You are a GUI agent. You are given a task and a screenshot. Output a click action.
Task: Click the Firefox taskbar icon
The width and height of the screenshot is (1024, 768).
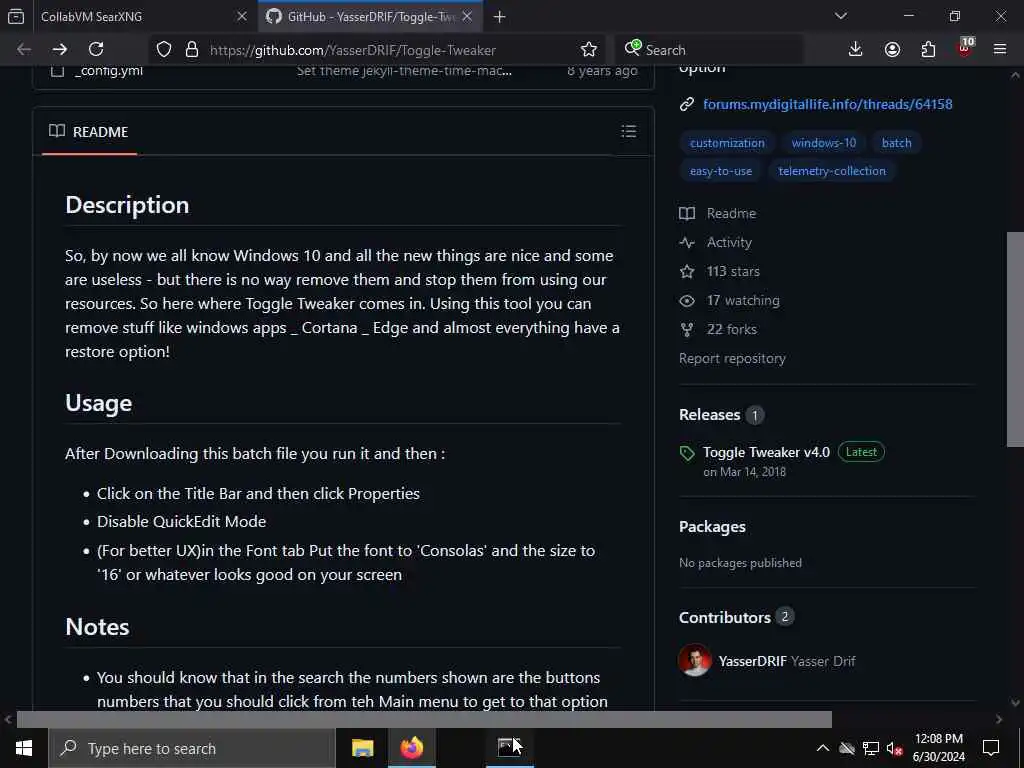(411, 748)
